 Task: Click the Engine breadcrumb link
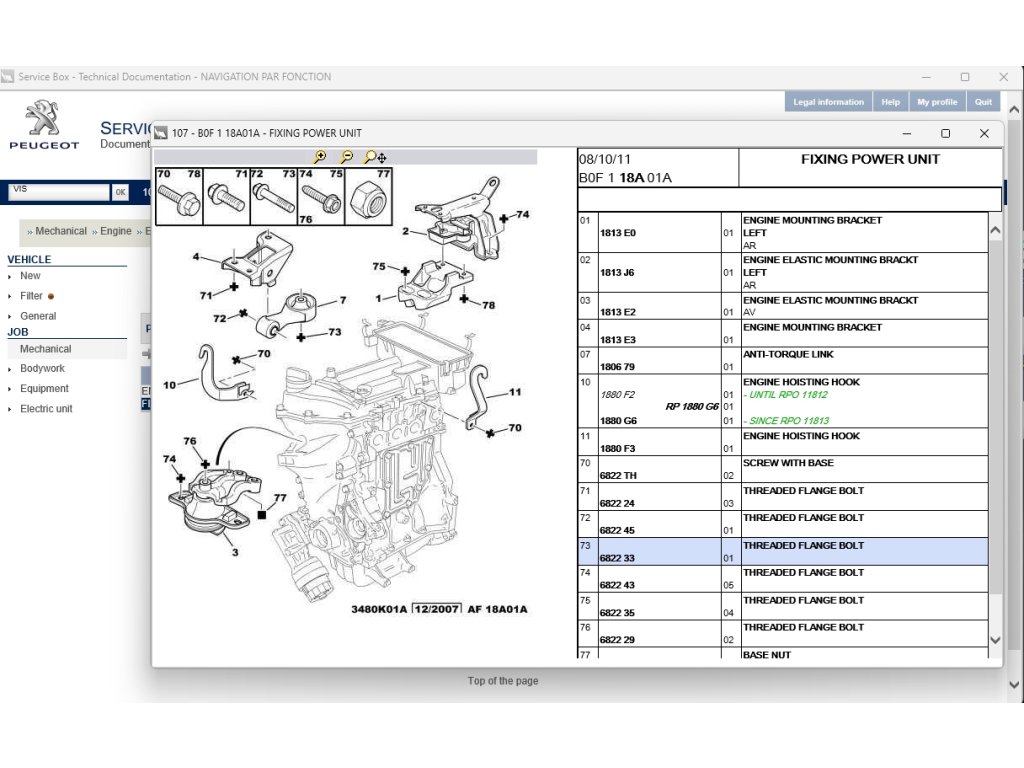[x=116, y=231]
